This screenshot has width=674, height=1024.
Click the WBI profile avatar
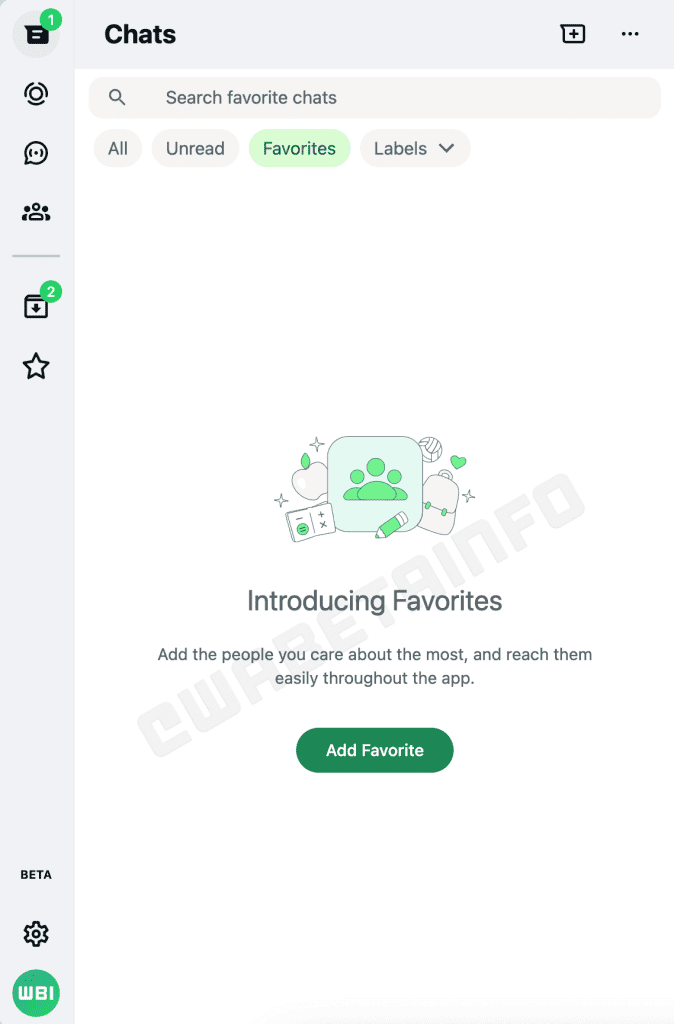(x=36, y=993)
